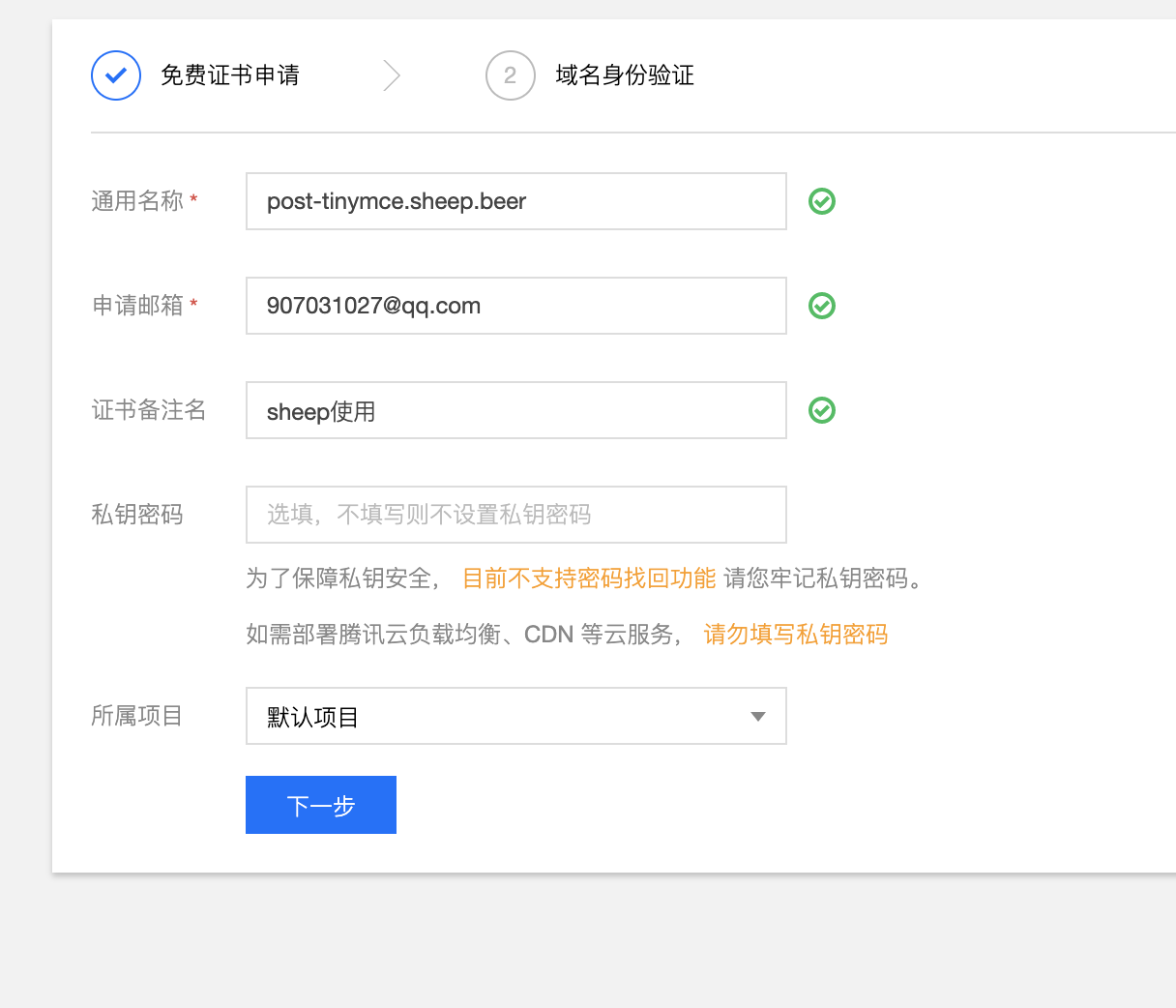This screenshot has width=1176, height=1008.
Task: Click the 为了保障私钥安全 hint text
Action: (x=344, y=578)
